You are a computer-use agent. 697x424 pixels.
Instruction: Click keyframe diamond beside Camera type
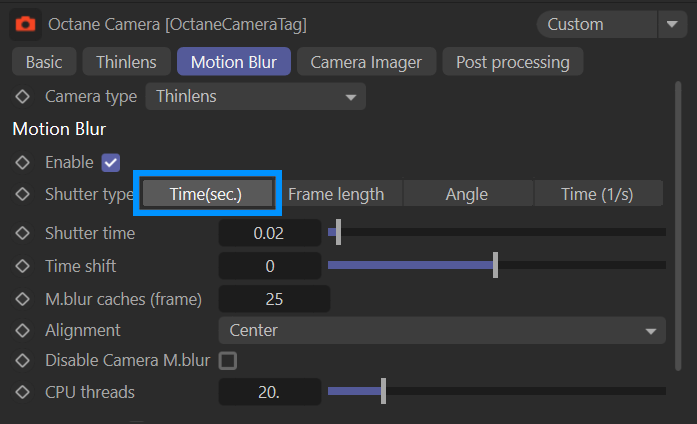pos(22,97)
